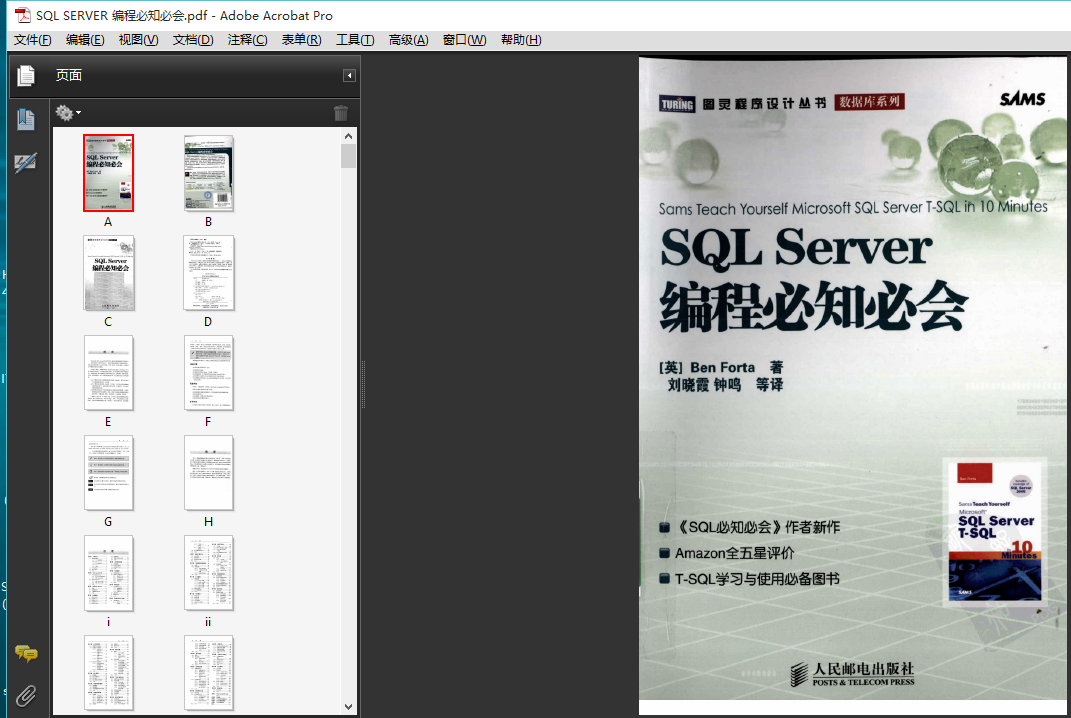Click the navigation pane splitter grip handle
Image resolution: width=1071 pixels, height=718 pixels.
pyautogui.click(x=363, y=385)
